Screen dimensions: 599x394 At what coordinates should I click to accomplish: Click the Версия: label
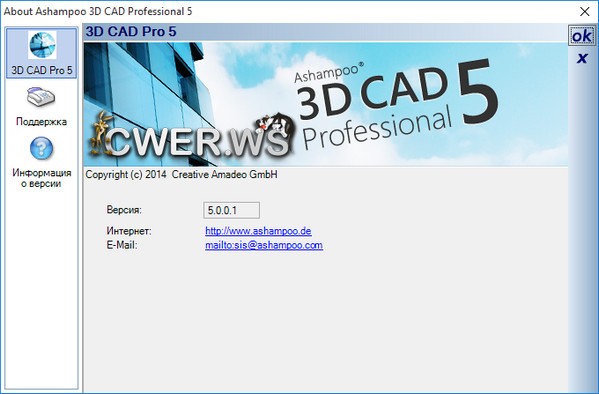(124, 210)
